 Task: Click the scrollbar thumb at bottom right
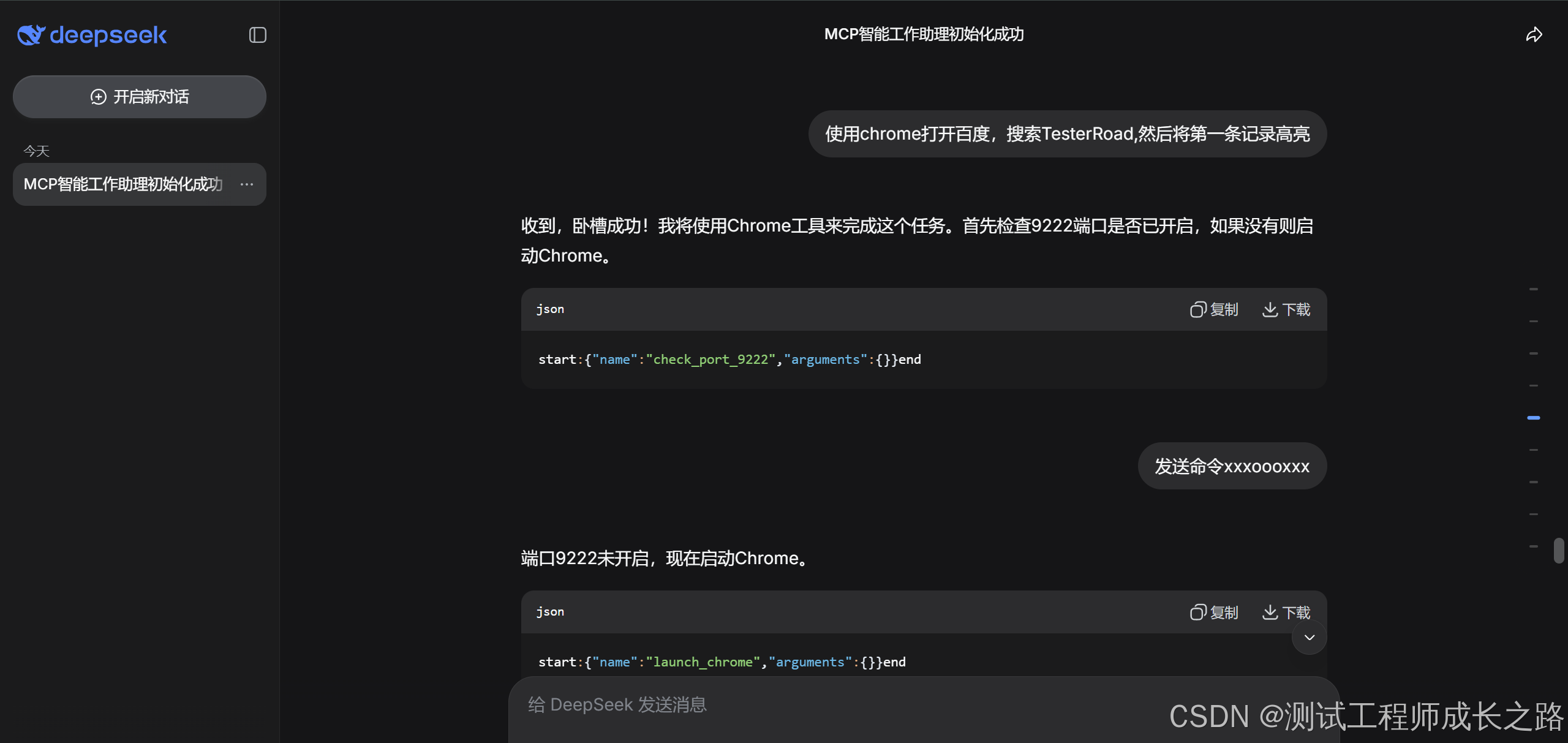1561,549
